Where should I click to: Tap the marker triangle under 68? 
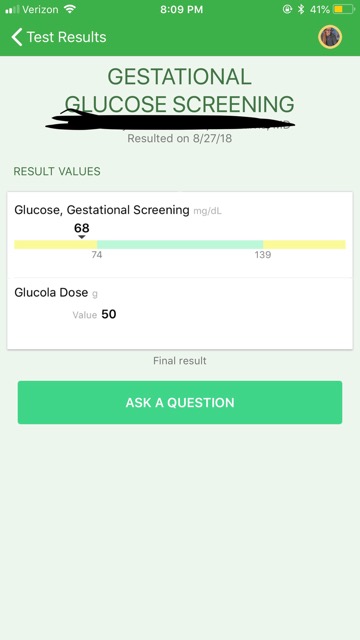(82, 237)
